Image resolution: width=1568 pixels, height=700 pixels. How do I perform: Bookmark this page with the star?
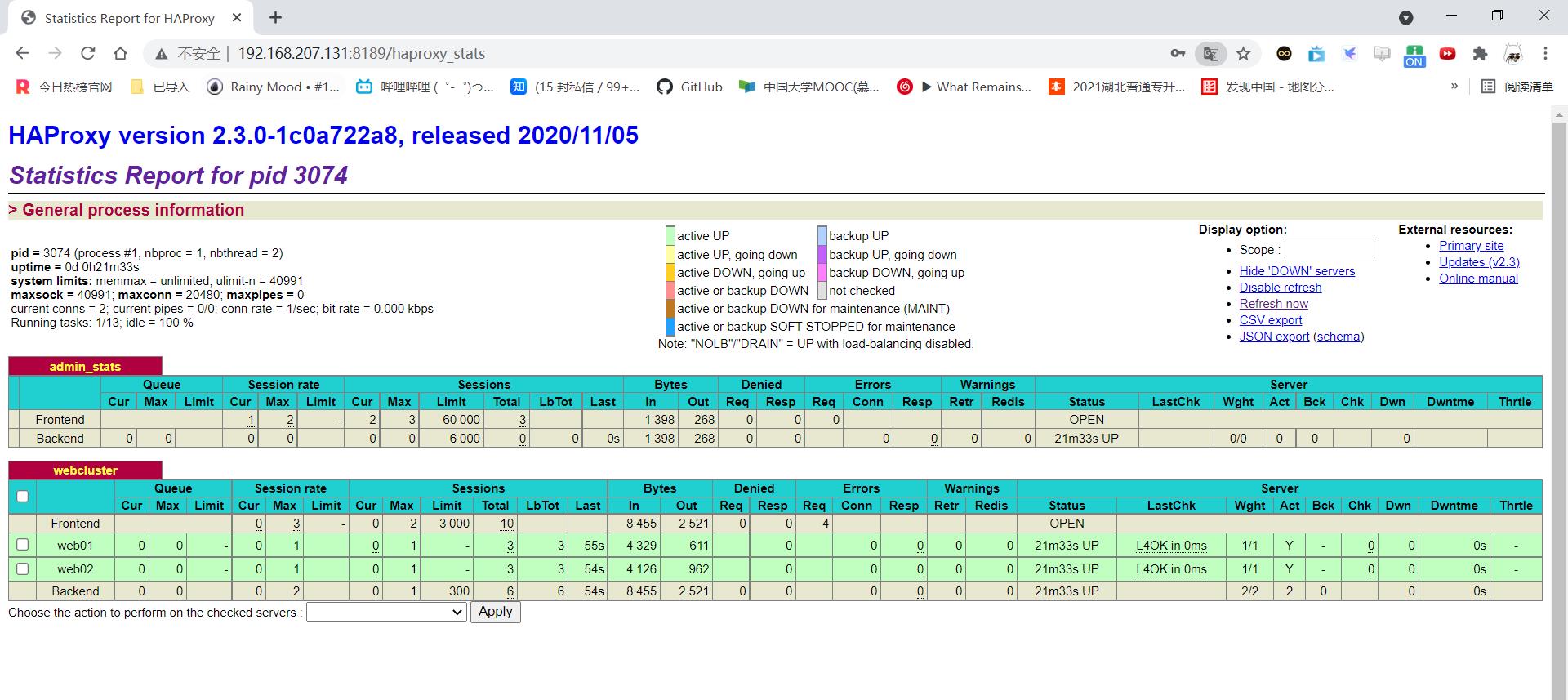[1243, 54]
